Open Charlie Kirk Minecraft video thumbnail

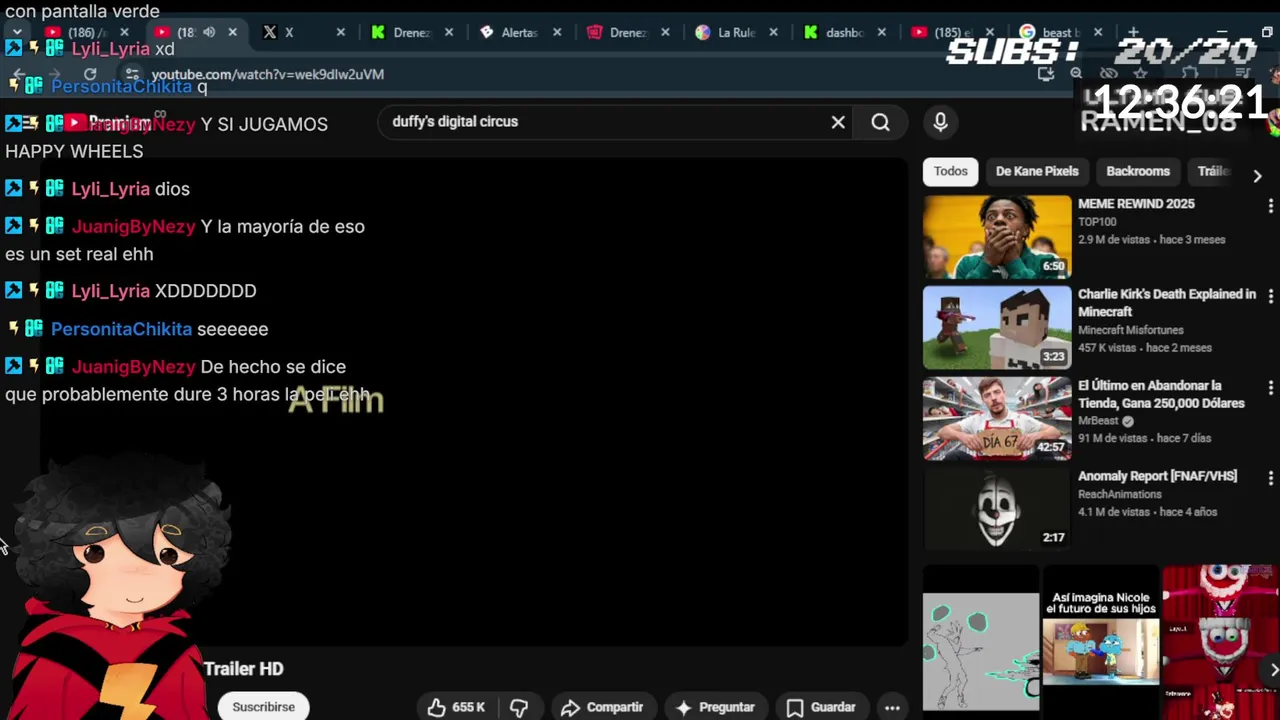coord(997,328)
